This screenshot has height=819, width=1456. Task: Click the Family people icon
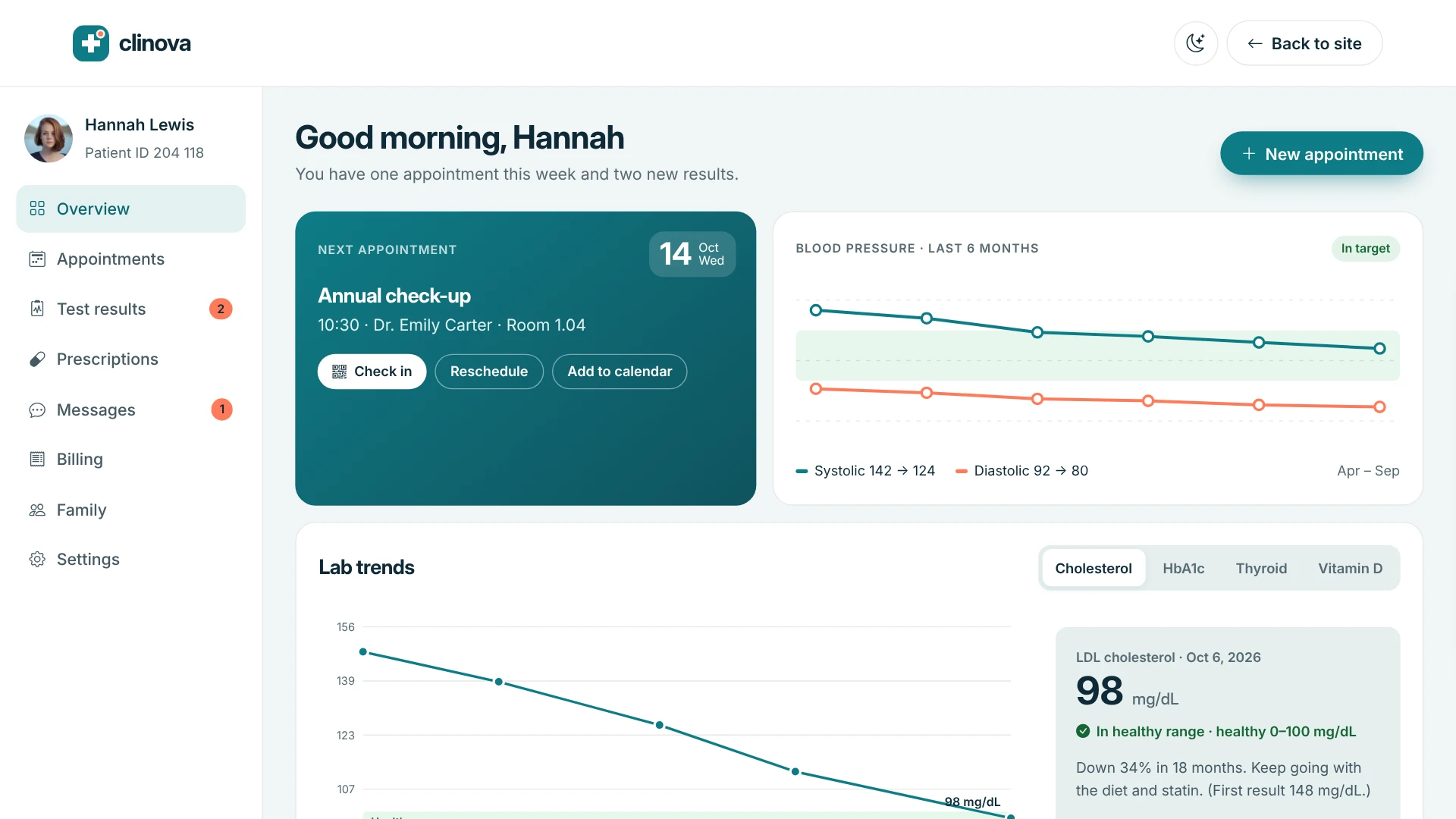tap(37, 510)
